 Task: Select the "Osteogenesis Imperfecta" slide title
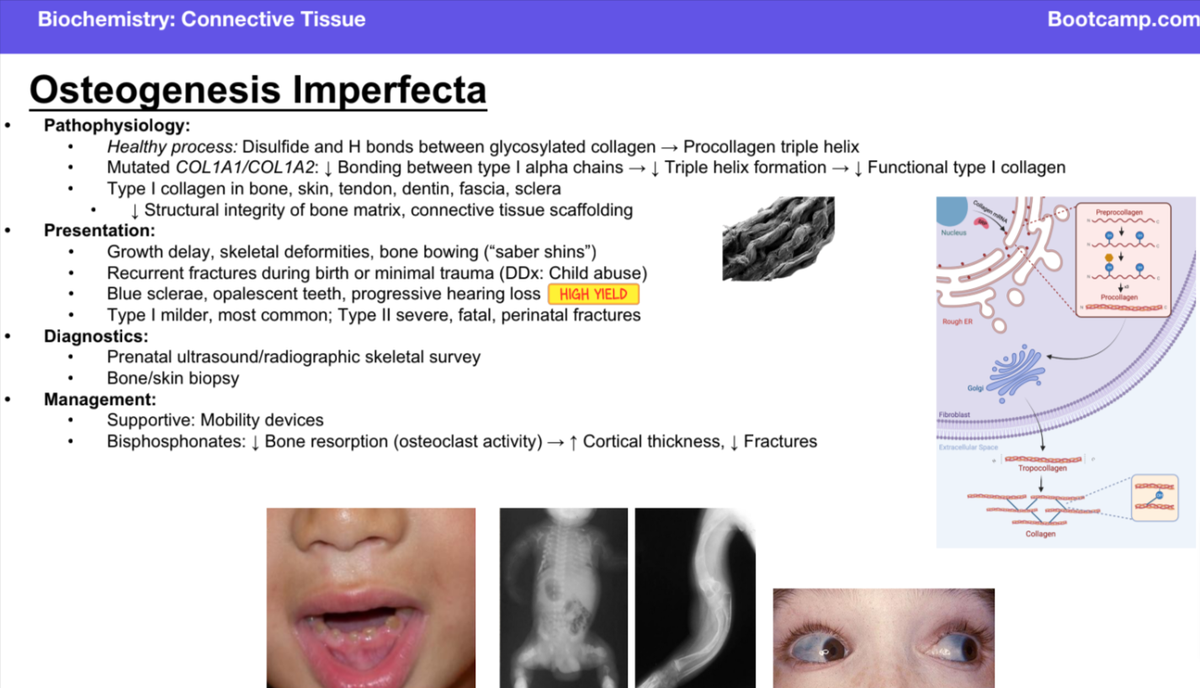pos(258,90)
